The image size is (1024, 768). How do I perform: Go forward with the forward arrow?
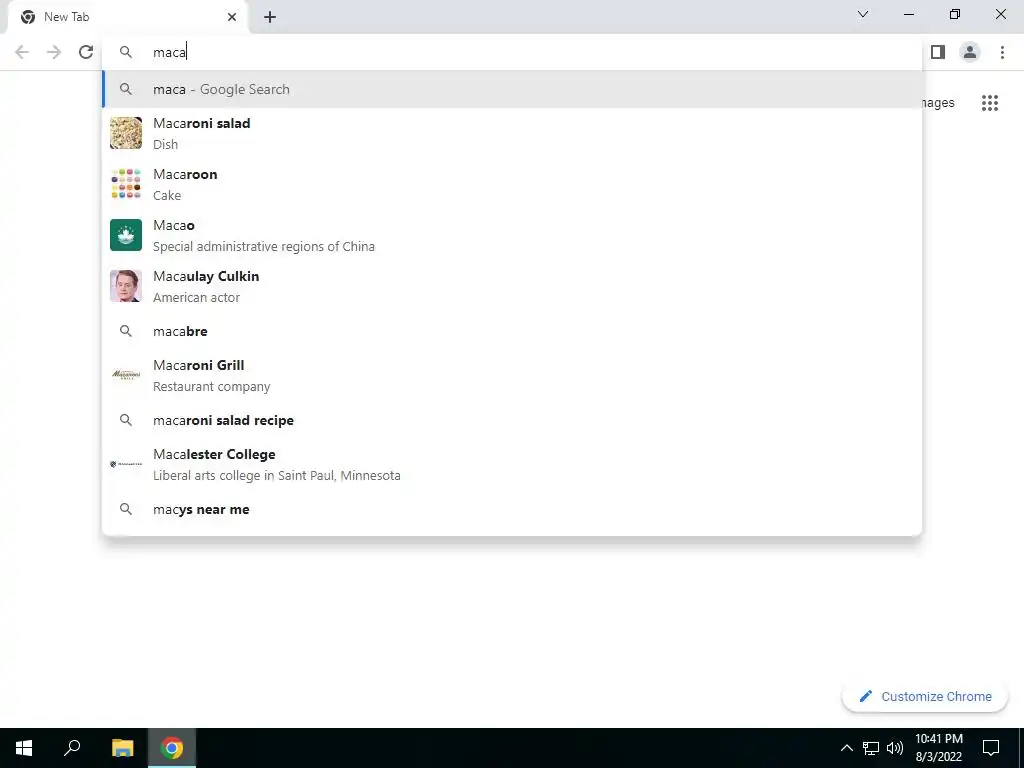coord(54,52)
